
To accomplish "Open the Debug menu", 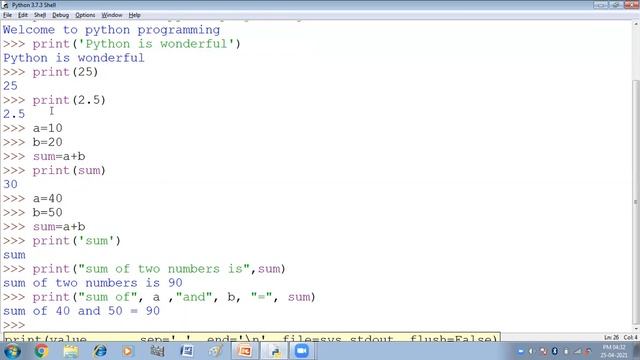I will point(60,15).
